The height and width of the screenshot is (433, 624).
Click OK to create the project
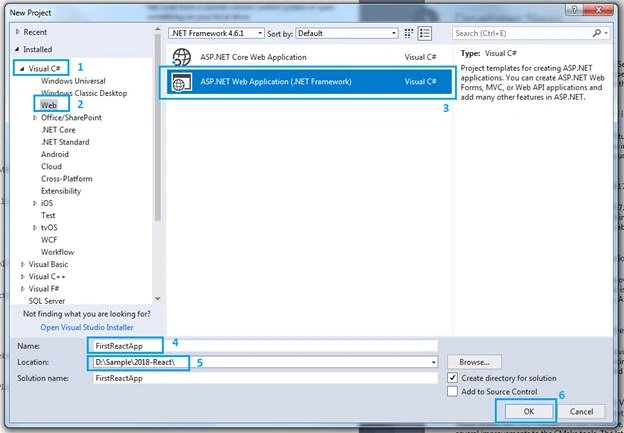tap(529, 412)
